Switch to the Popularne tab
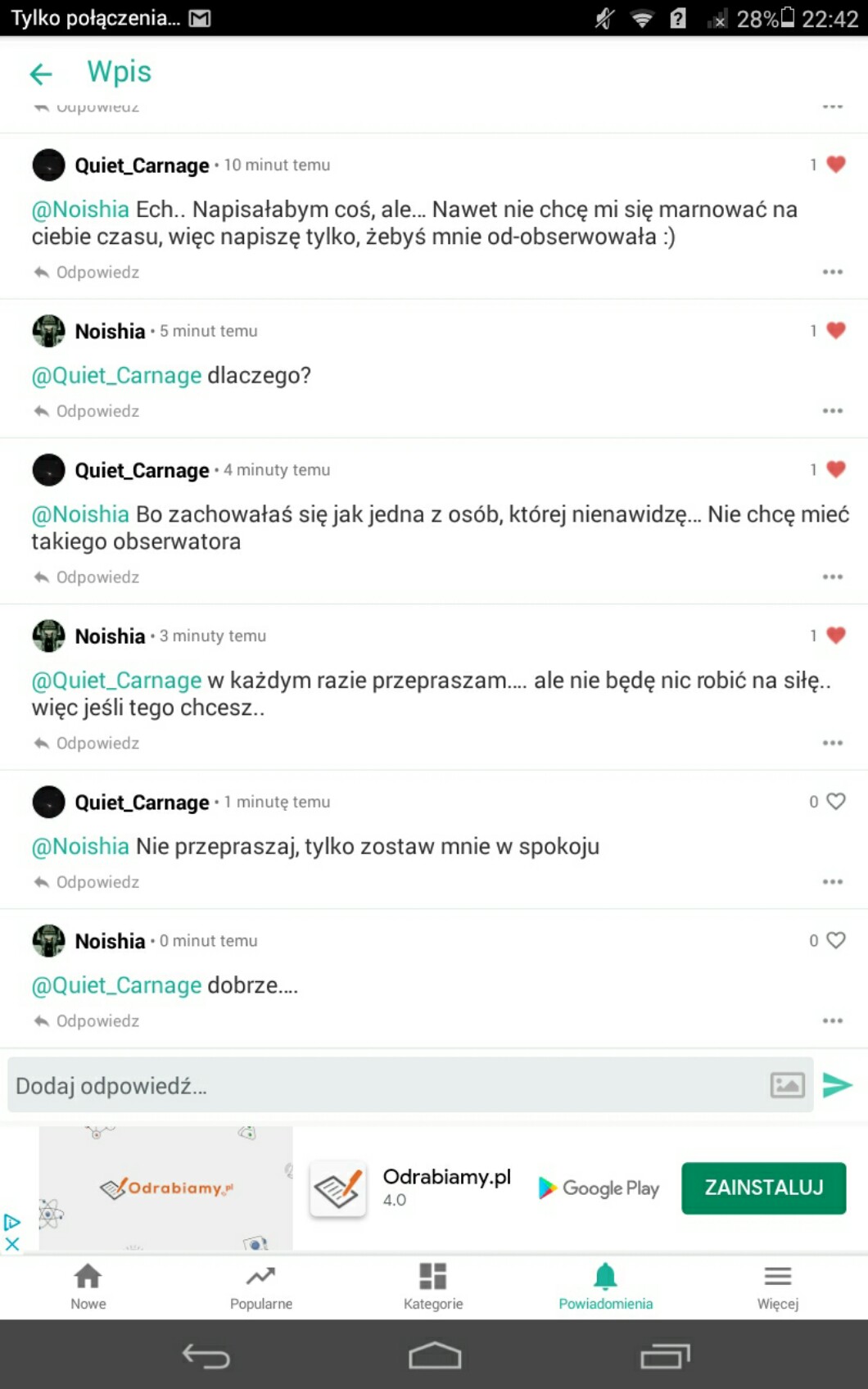 click(x=260, y=1286)
